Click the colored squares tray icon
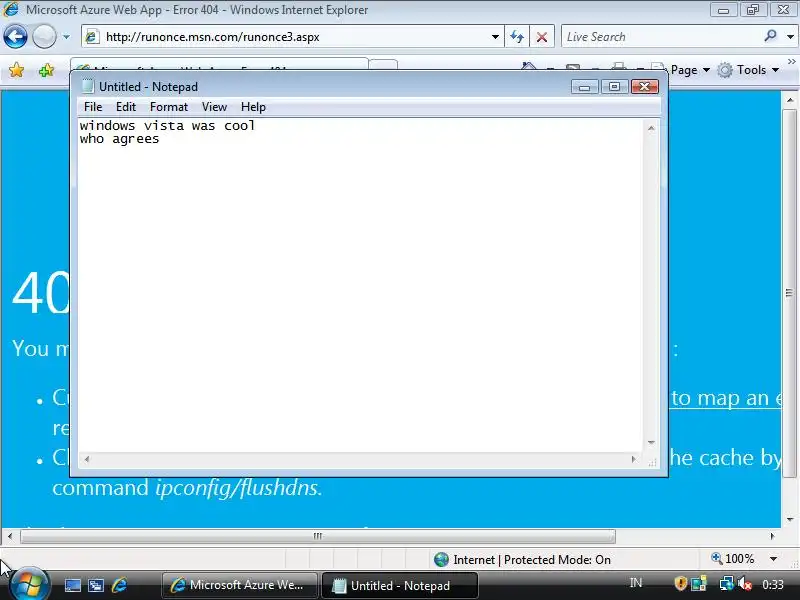 click(x=698, y=583)
